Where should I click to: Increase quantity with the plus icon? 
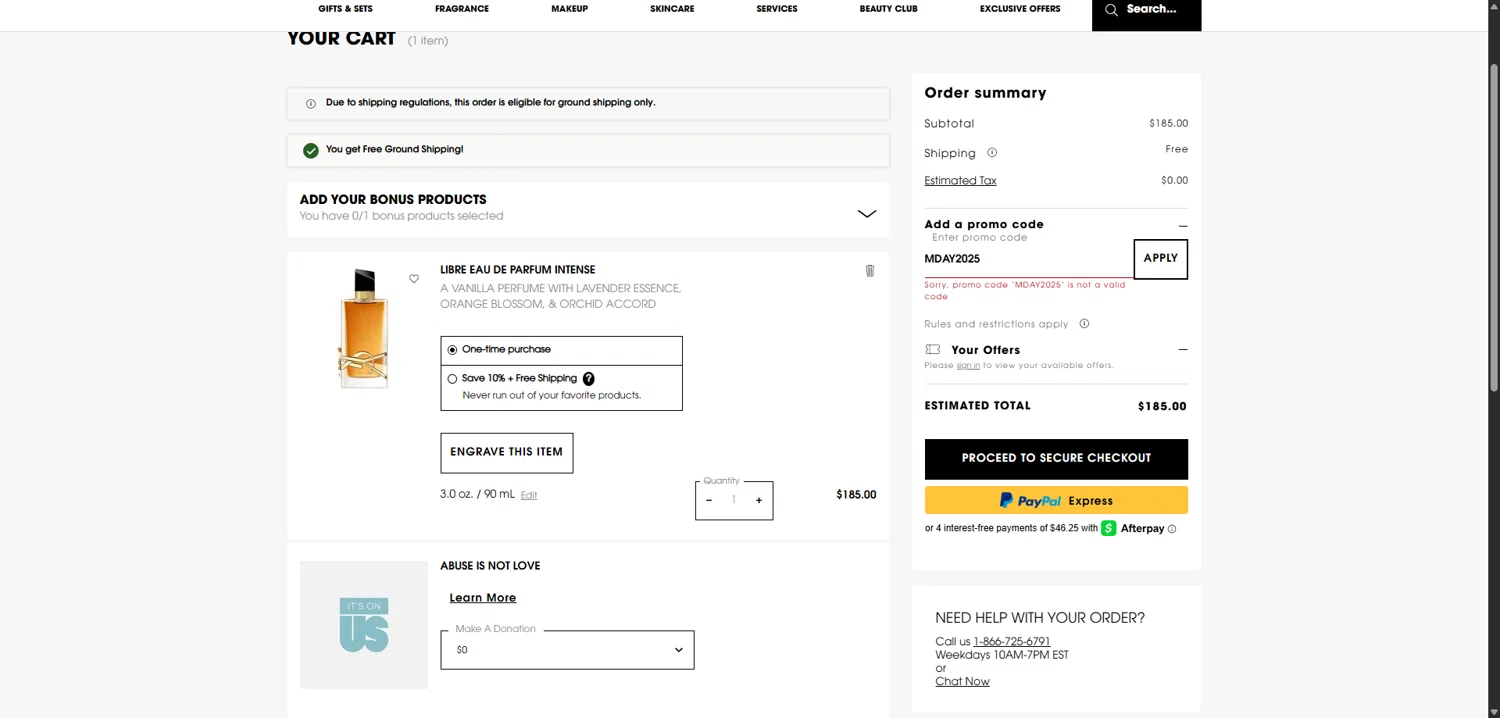tap(759, 500)
